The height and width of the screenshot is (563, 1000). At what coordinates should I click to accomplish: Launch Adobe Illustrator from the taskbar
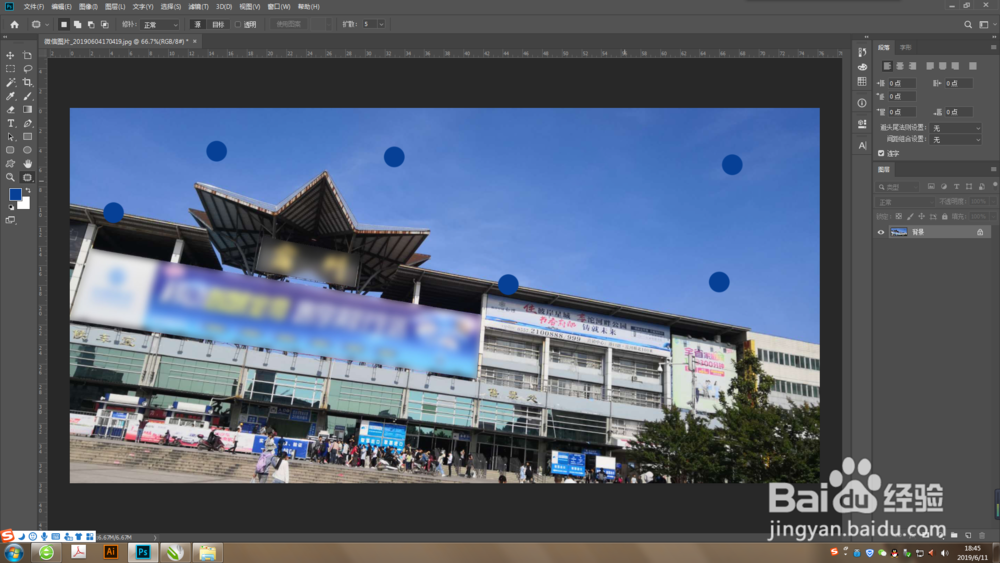[110, 552]
